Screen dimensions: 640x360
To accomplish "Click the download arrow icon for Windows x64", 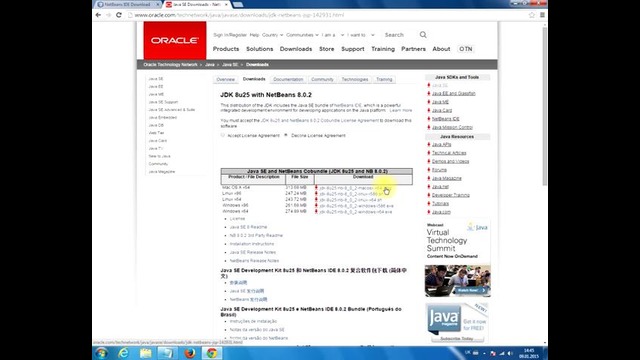I will click(316, 212).
